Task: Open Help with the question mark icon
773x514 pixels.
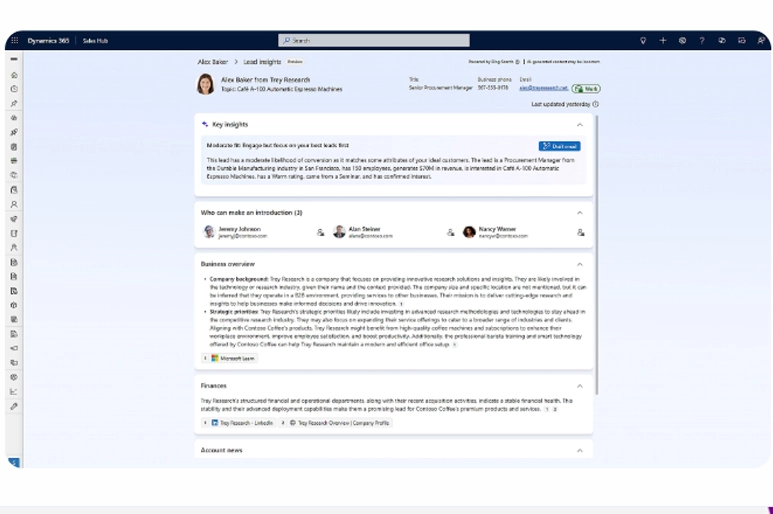Action: point(702,40)
